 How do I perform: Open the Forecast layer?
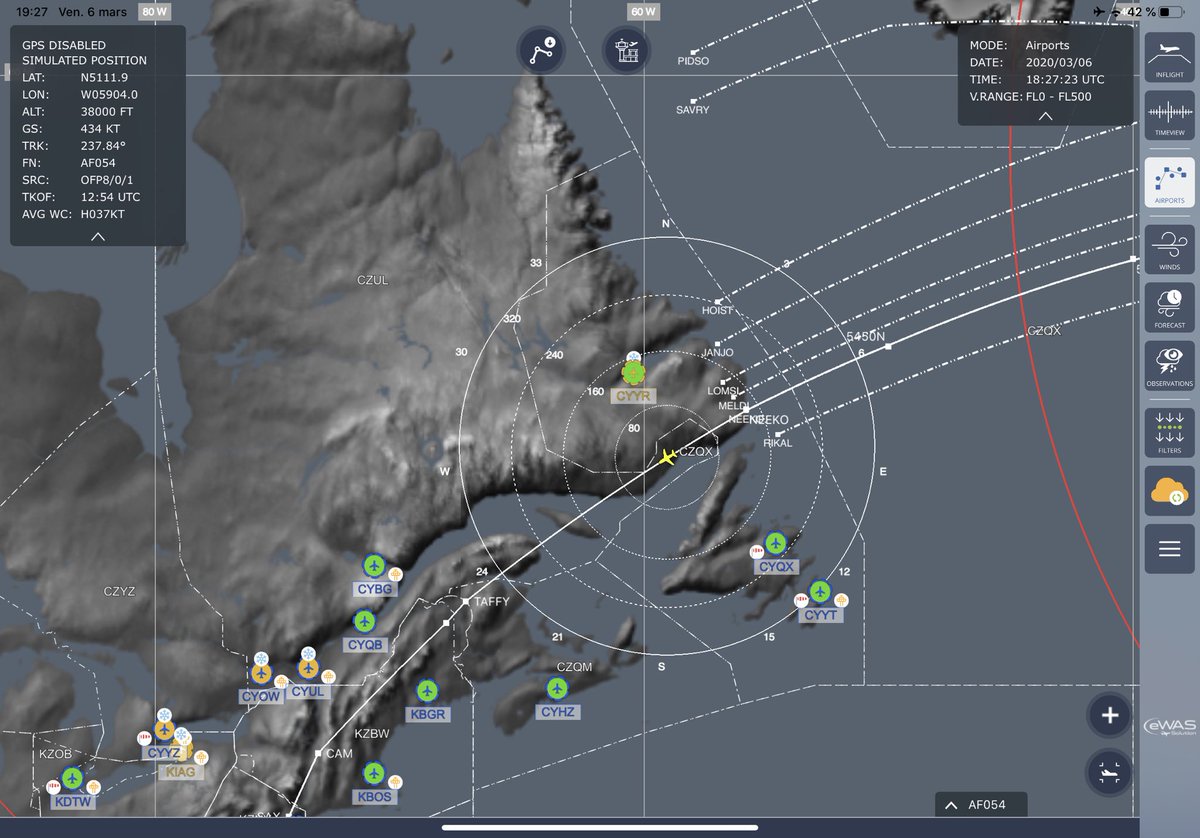pos(1169,307)
